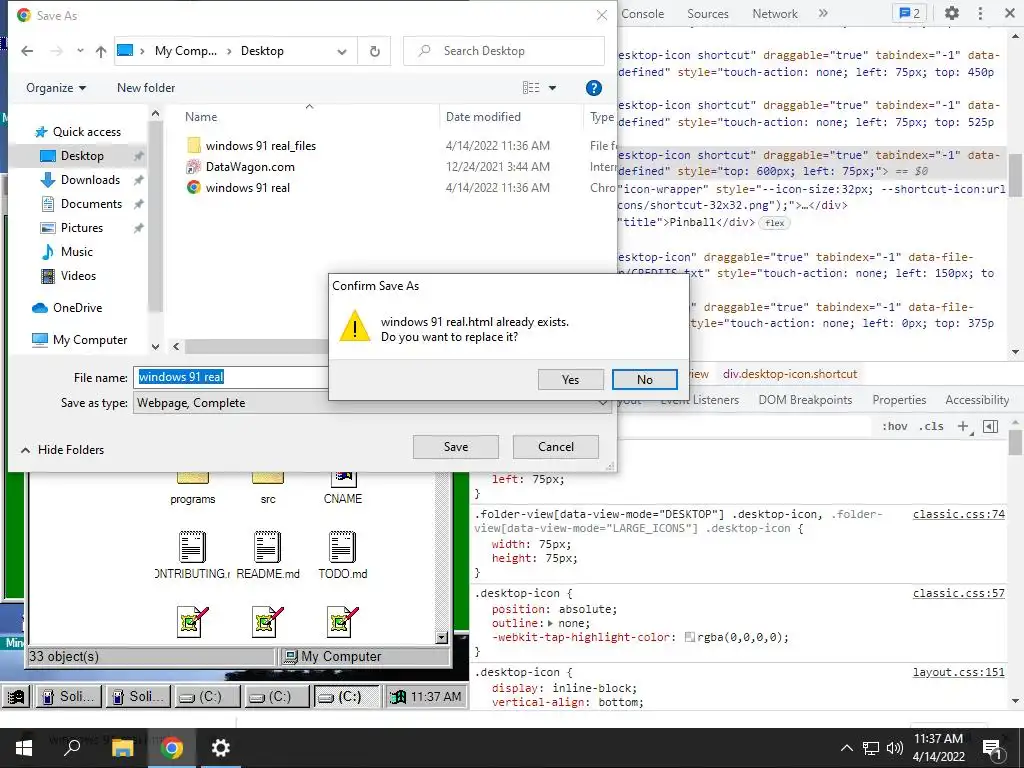1024x768 pixels.
Task: Add a new style rule with plus icon
Action: pos(963,426)
